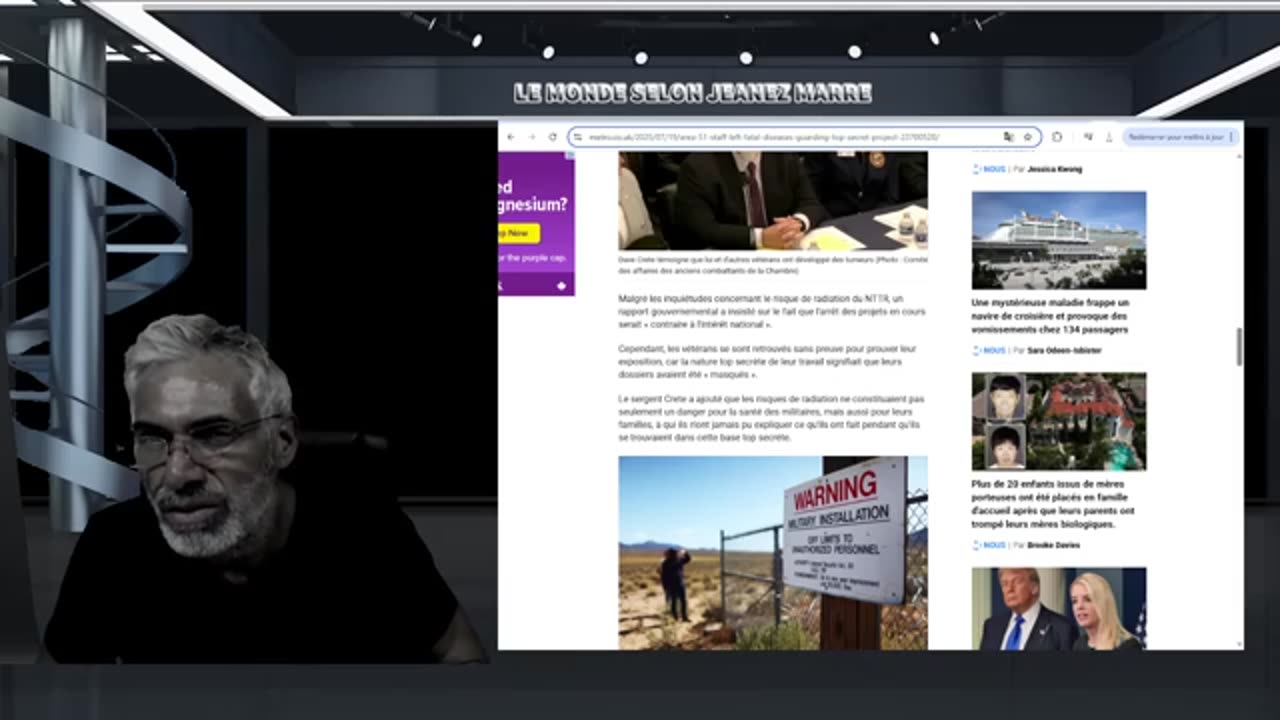This screenshot has height=720, width=1280.
Task: Click the small icon at purple ad bottom
Action: (x=561, y=286)
